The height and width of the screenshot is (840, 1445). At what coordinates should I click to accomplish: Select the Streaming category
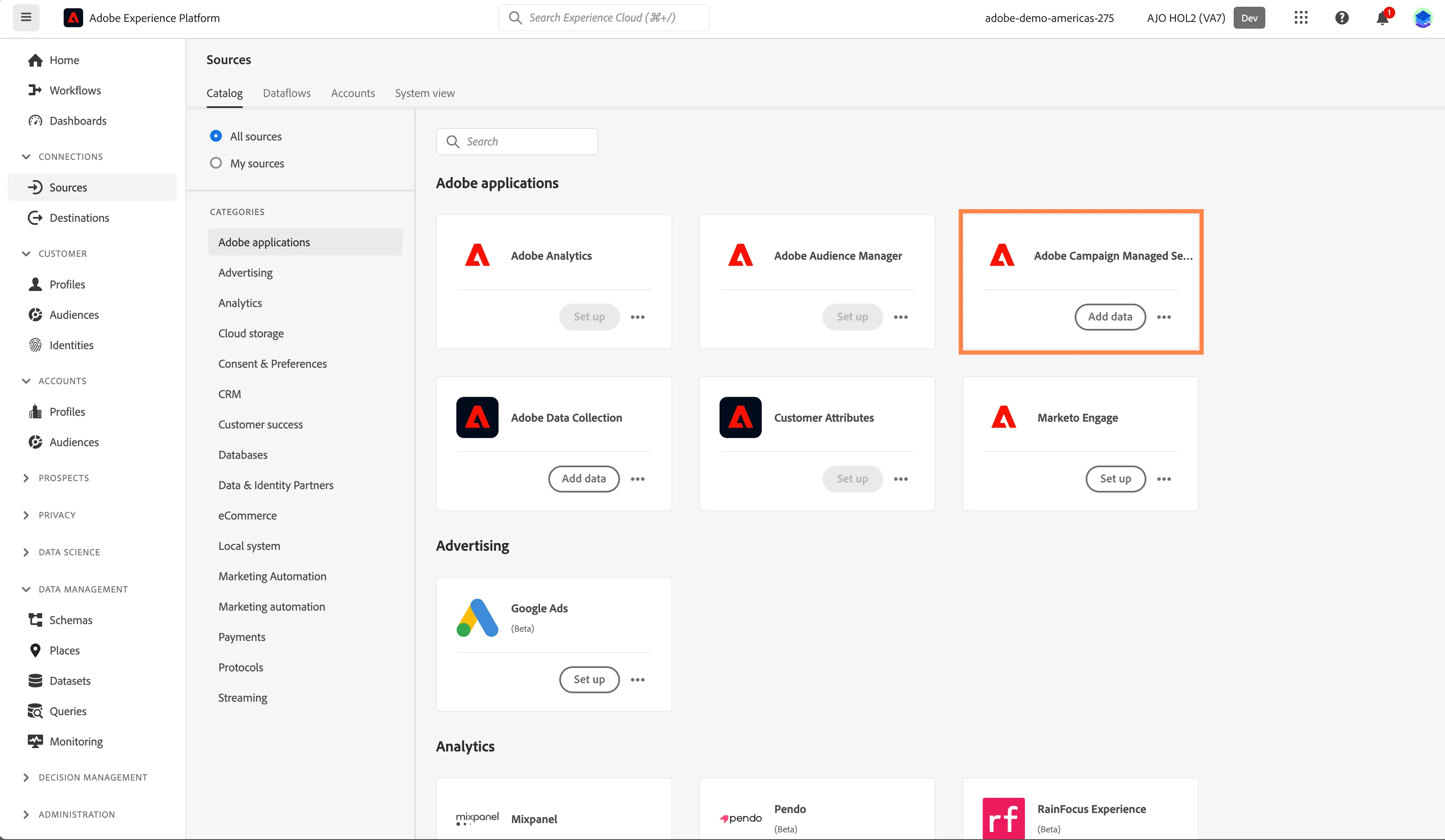tap(243, 698)
